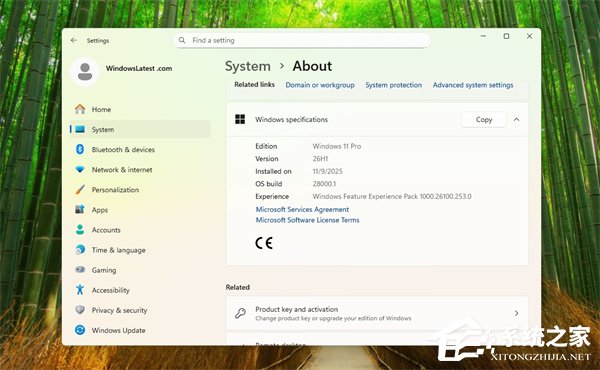Click the Home house icon
Viewport: 600px width, 370px height.
80,109
